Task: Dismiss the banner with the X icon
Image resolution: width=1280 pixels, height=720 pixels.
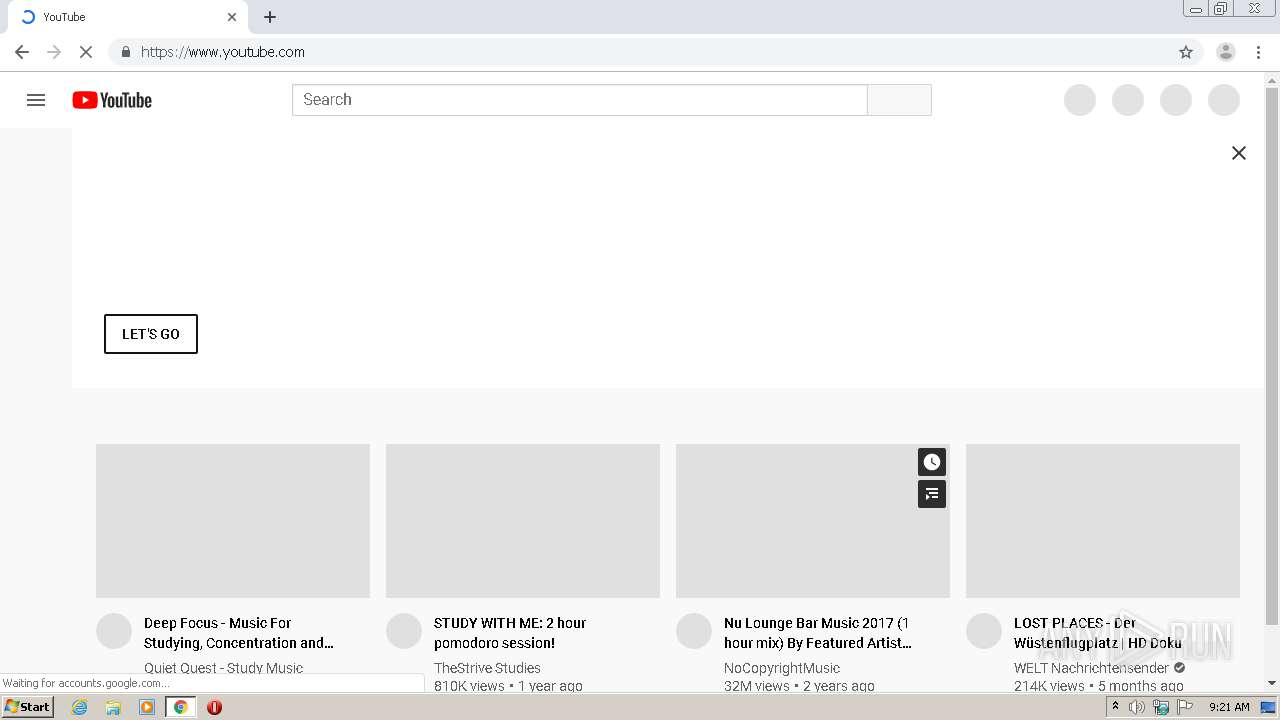Action: (x=1239, y=153)
